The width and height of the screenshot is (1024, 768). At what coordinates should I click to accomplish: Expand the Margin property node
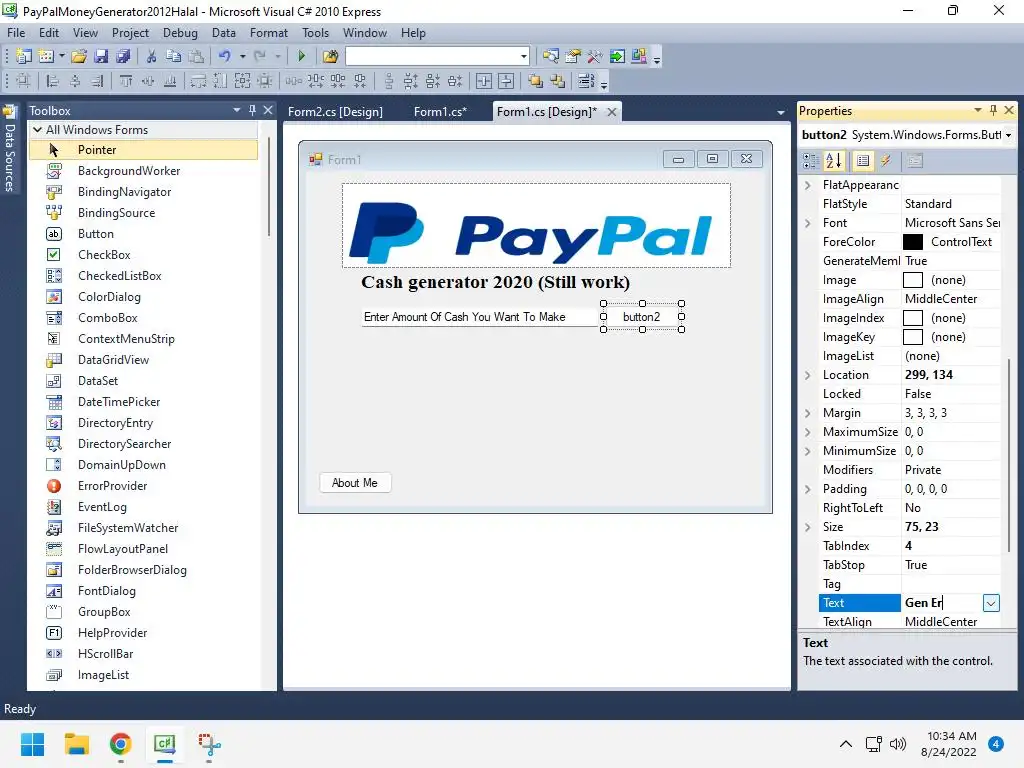click(x=808, y=413)
